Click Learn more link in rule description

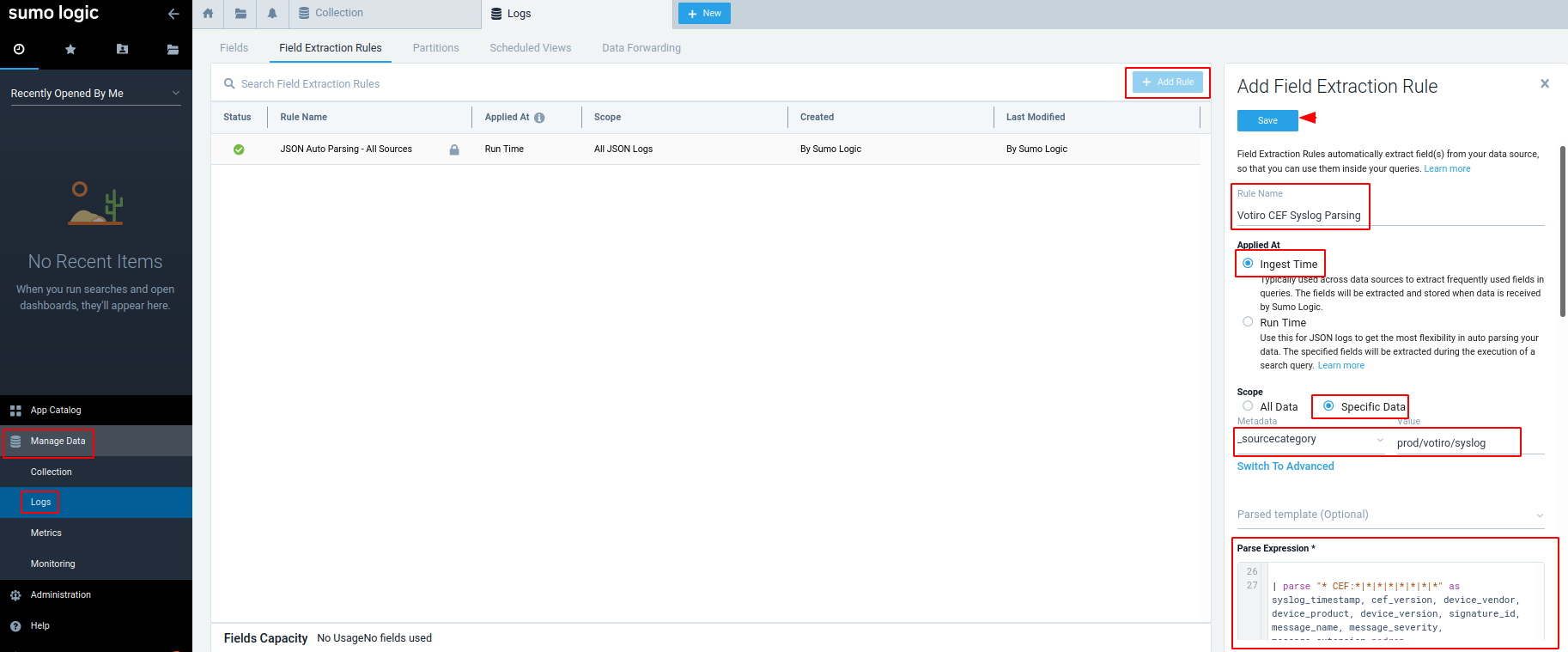[1447, 169]
